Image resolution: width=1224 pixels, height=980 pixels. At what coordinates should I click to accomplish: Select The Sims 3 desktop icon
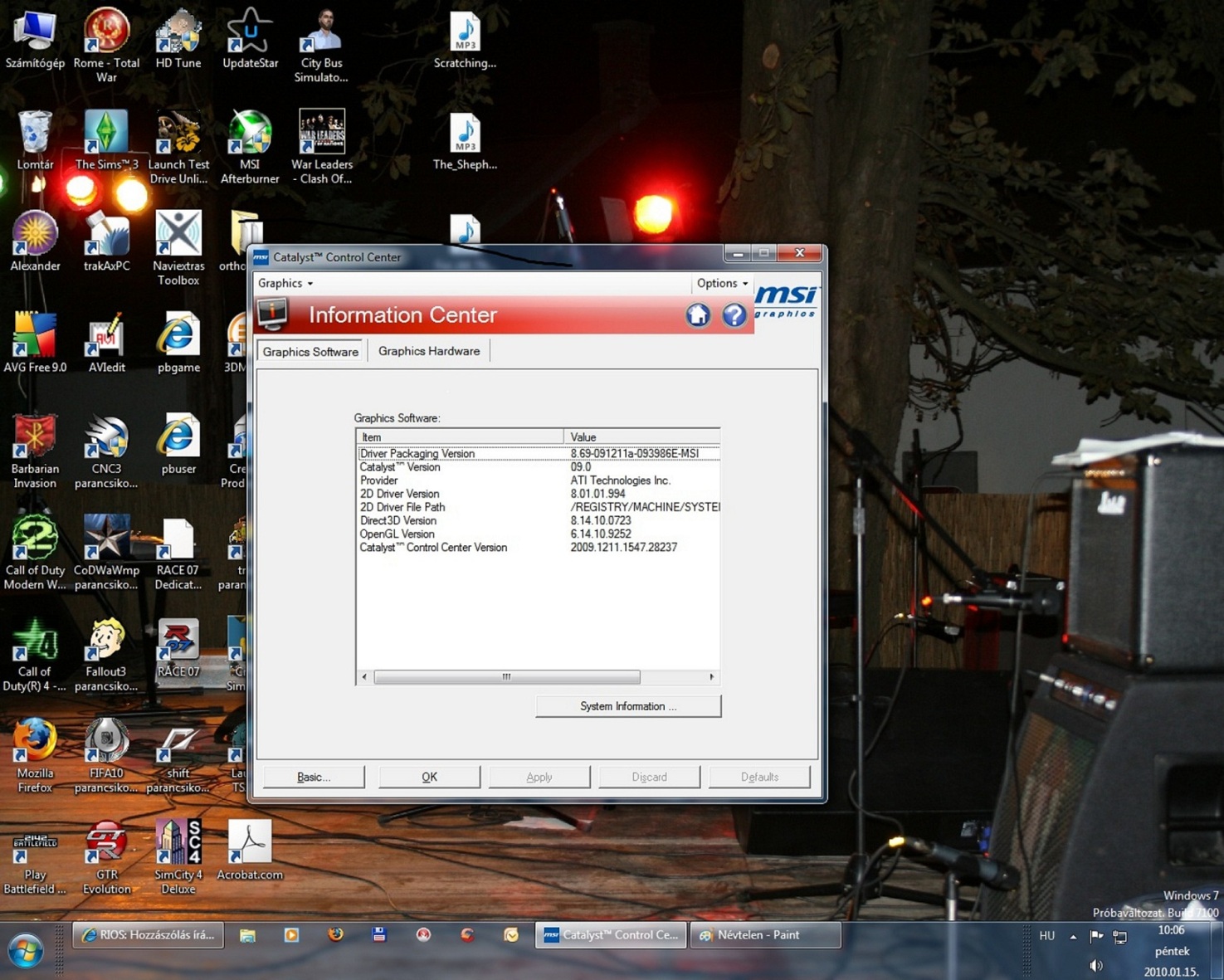point(106,141)
